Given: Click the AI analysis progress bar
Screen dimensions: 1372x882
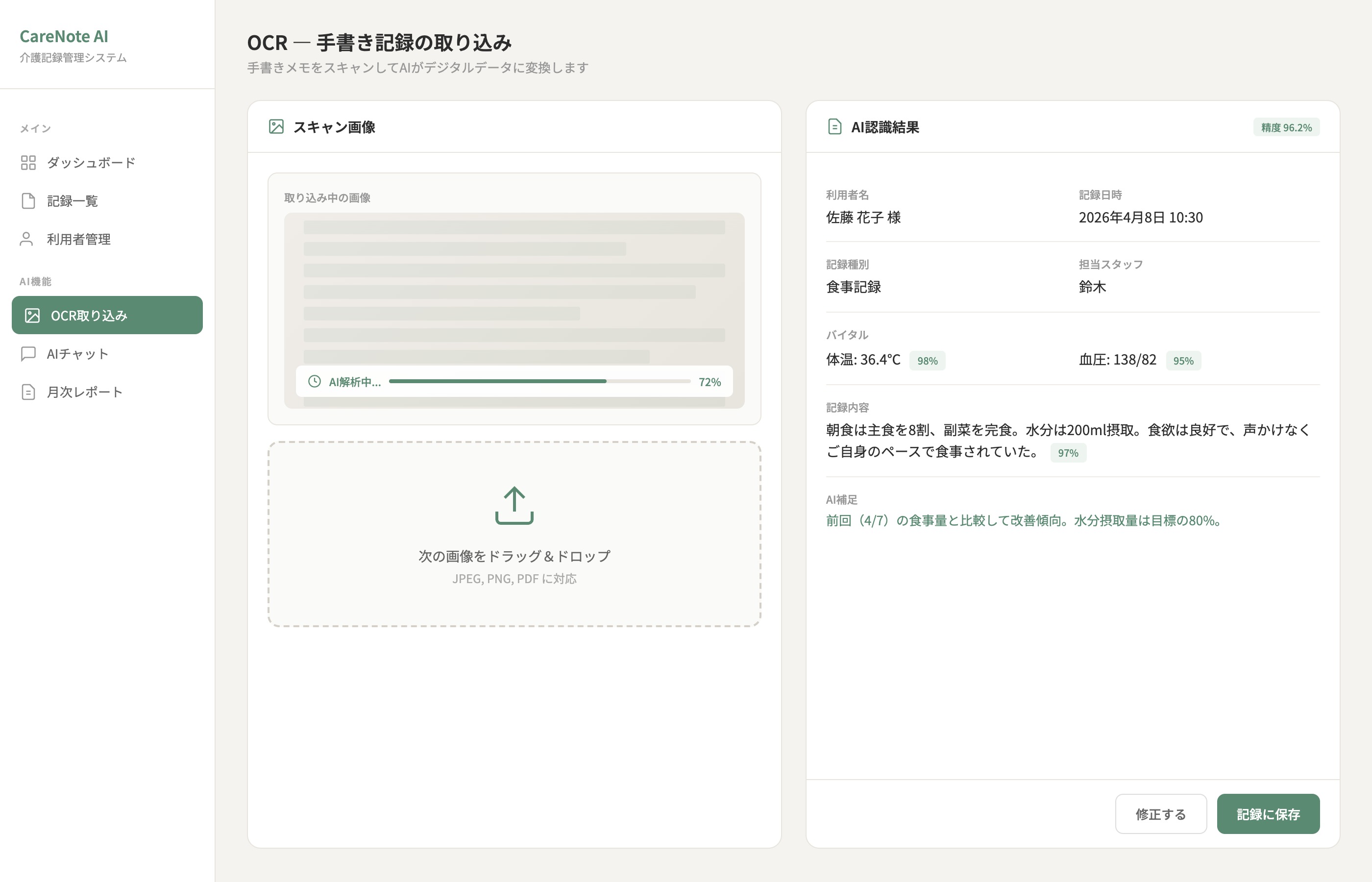Looking at the screenshot, I should pos(539,381).
